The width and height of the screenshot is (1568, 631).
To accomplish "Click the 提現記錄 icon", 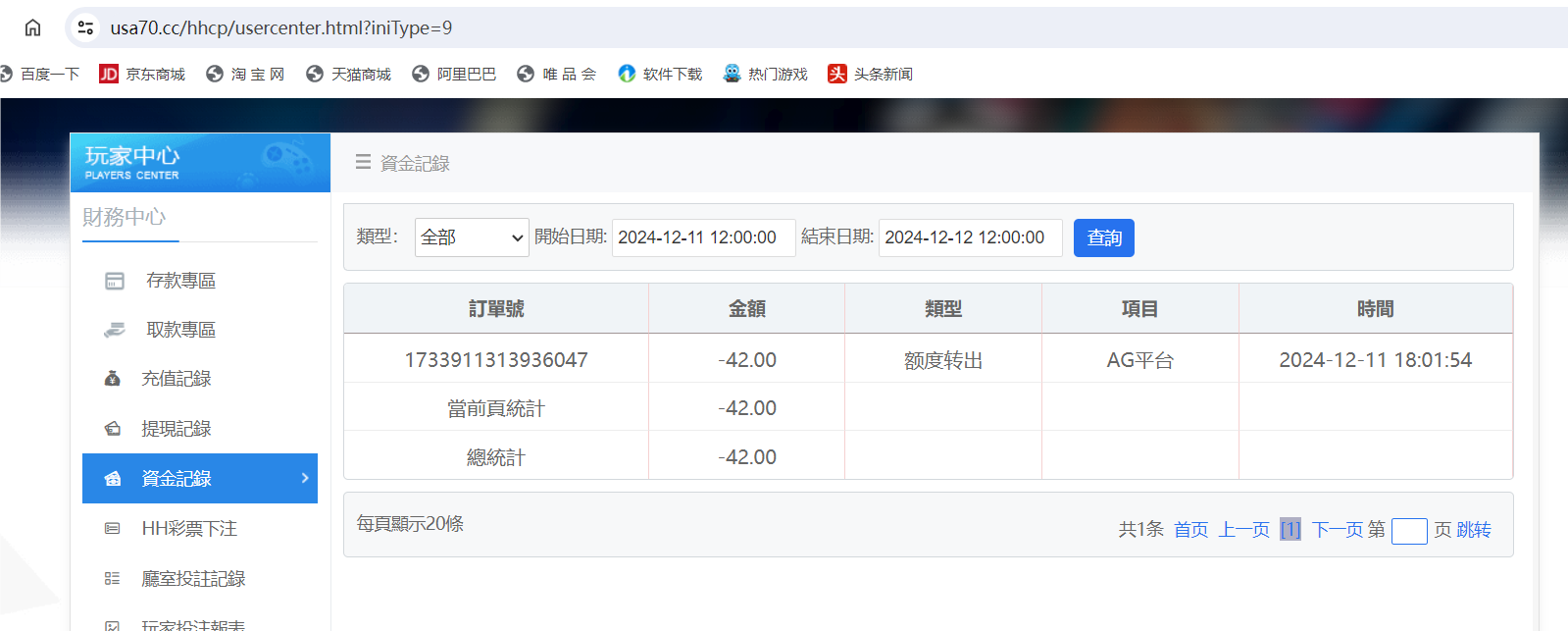I will pyautogui.click(x=113, y=429).
